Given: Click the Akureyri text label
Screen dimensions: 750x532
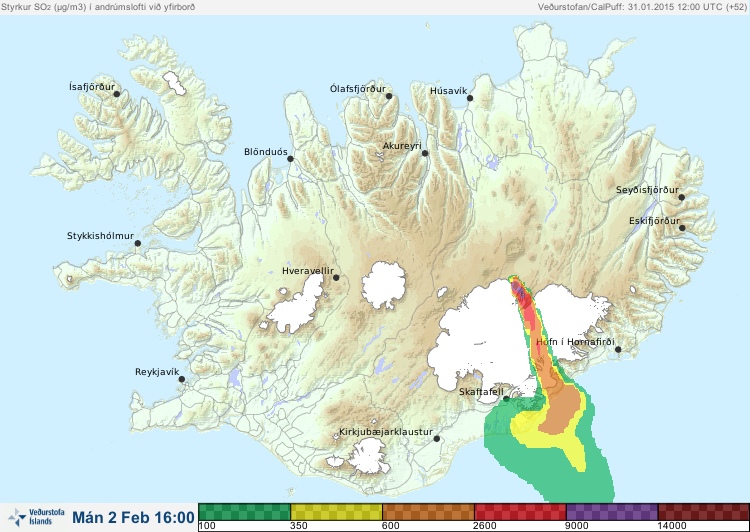Looking at the screenshot, I should coord(402,146).
